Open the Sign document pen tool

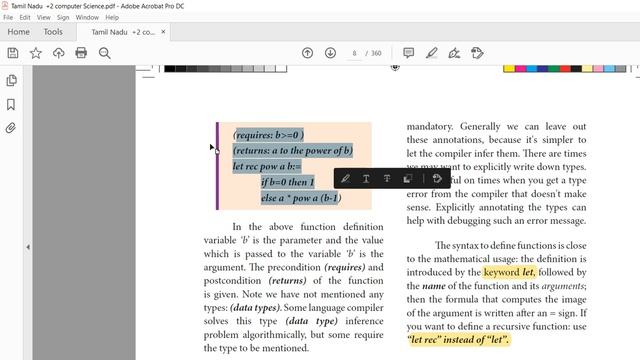point(454,53)
